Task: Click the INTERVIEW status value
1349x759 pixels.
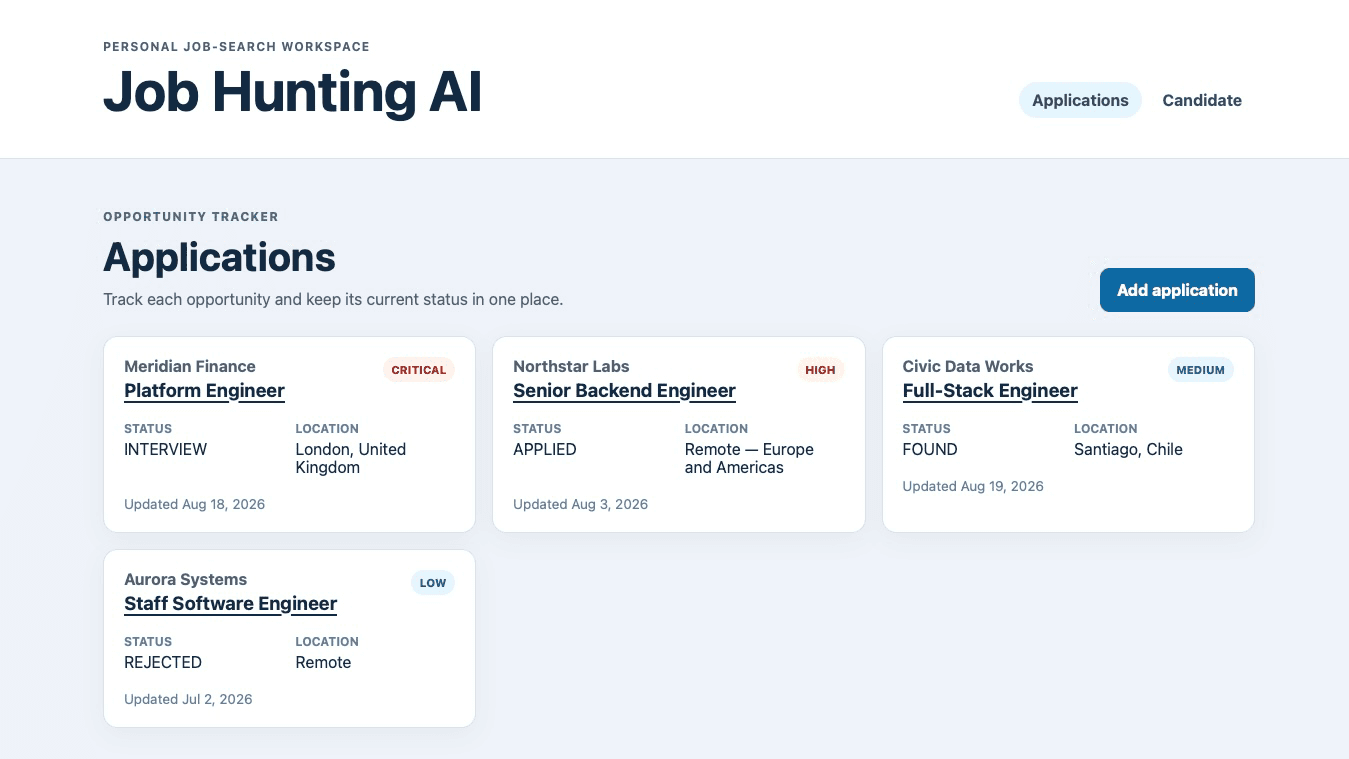Action: 165,449
